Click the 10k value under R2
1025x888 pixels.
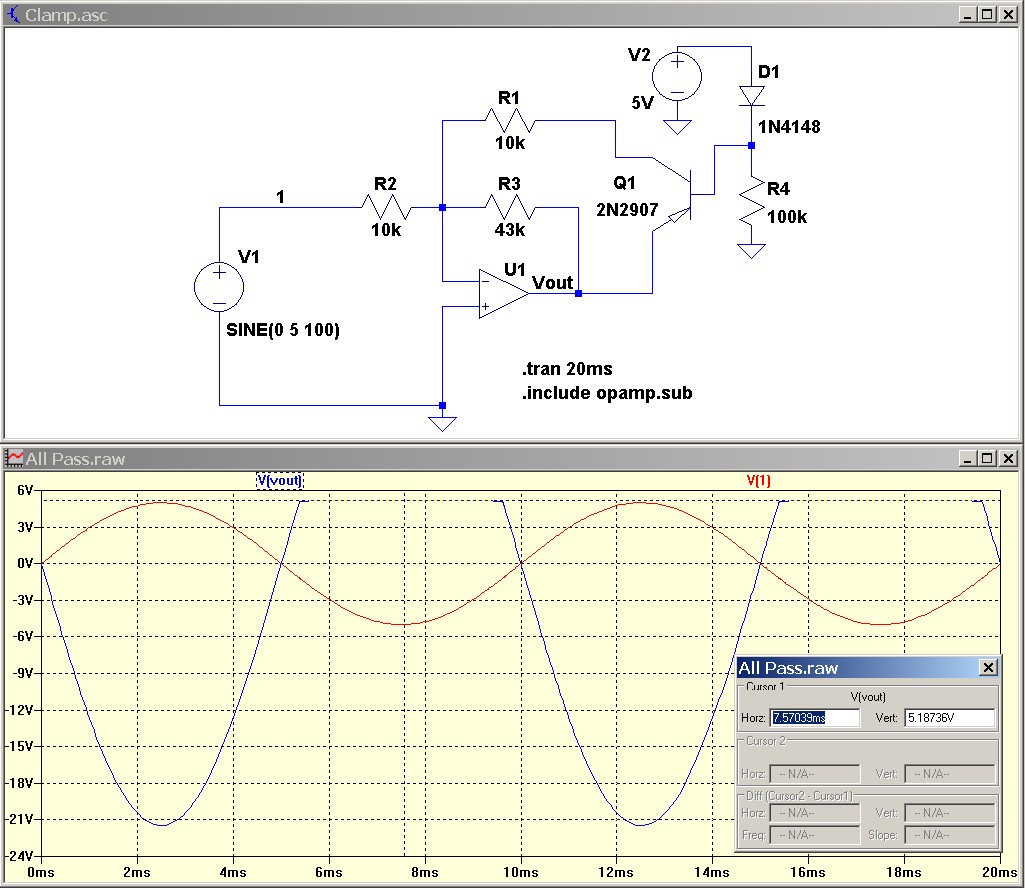click(386, 230)
